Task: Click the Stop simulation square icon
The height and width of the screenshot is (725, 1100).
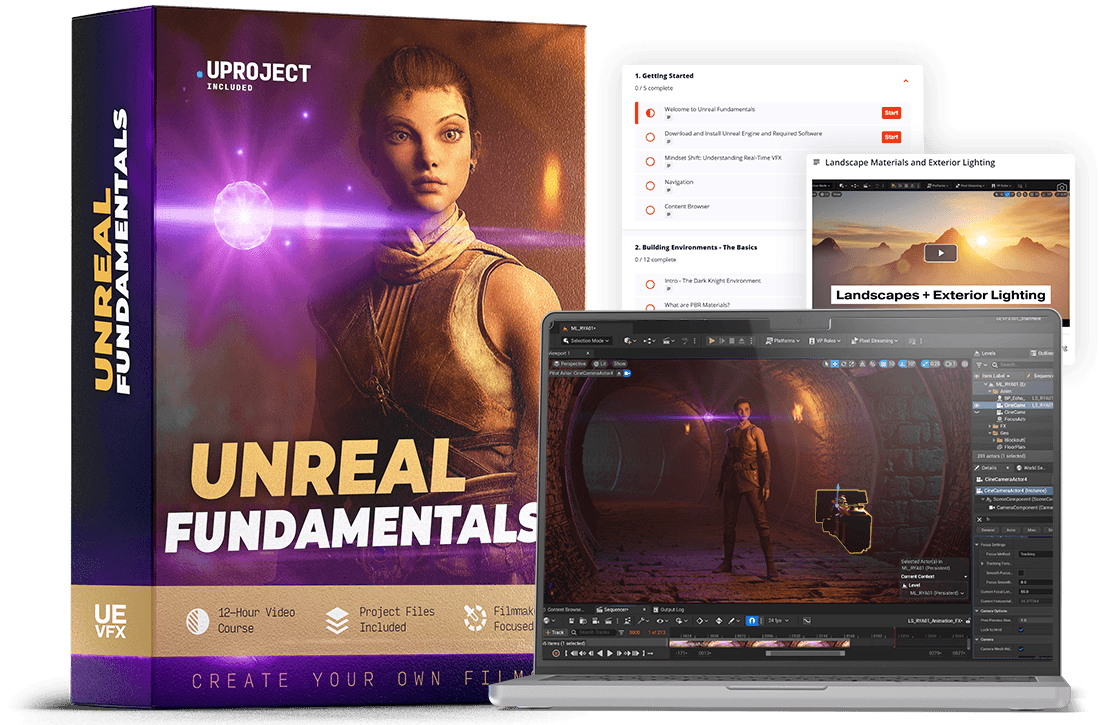Action: click(732, 341)
